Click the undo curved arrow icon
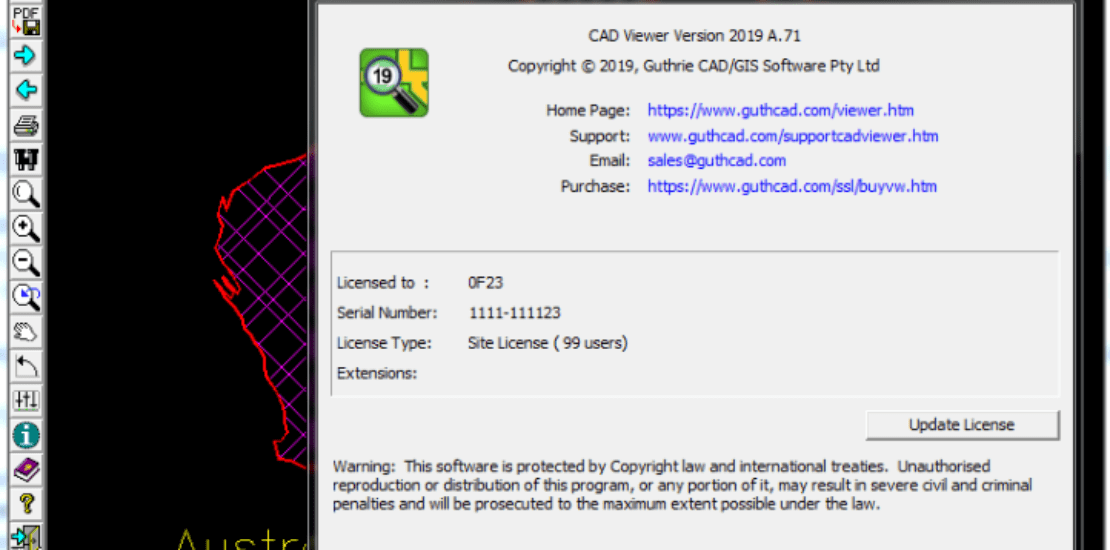Viewport: 1110px width, 550px height. [x=26, y=367]
